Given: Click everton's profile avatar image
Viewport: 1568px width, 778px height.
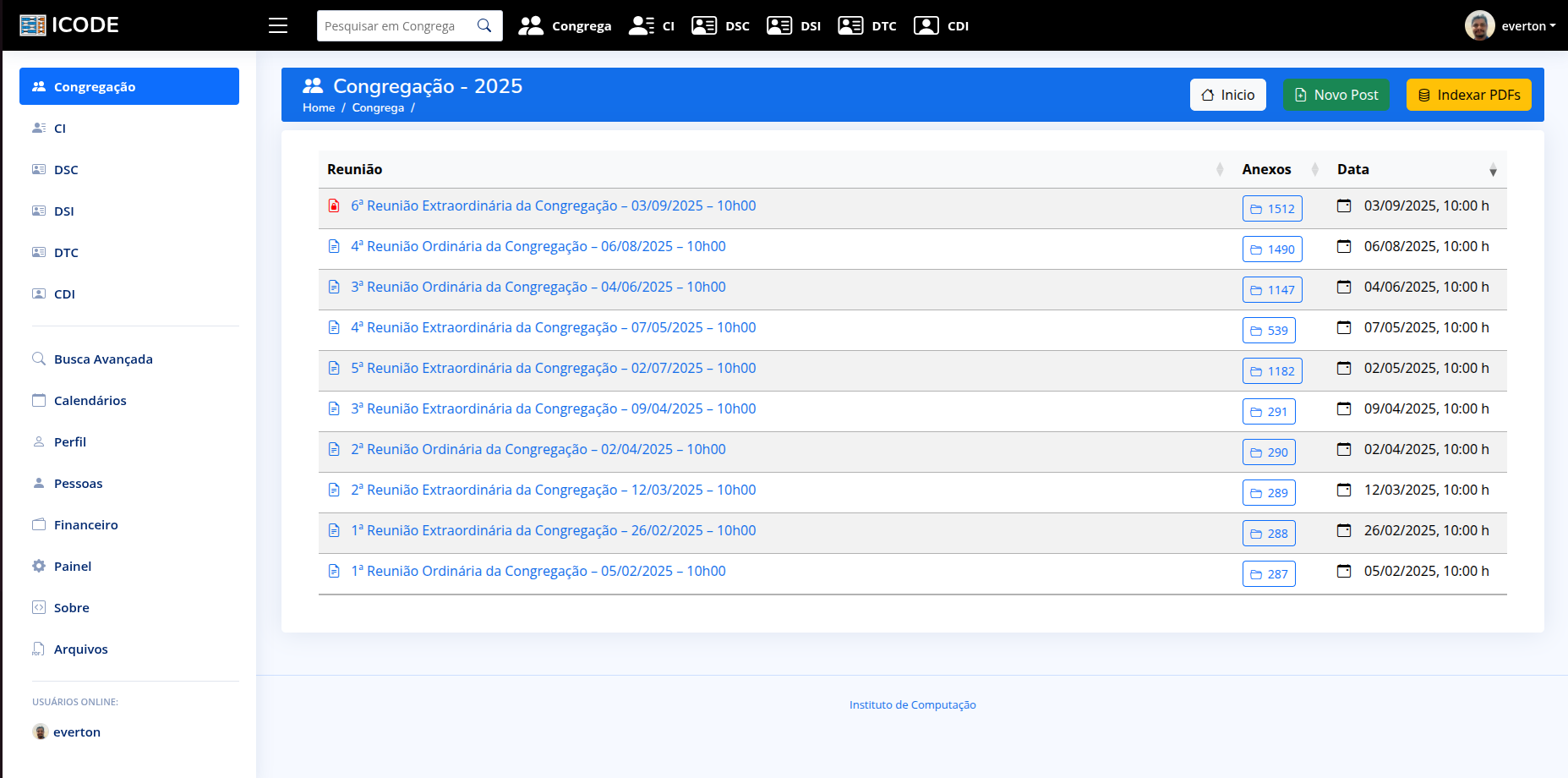Looking at the screenshot, I should (1480, 25).
